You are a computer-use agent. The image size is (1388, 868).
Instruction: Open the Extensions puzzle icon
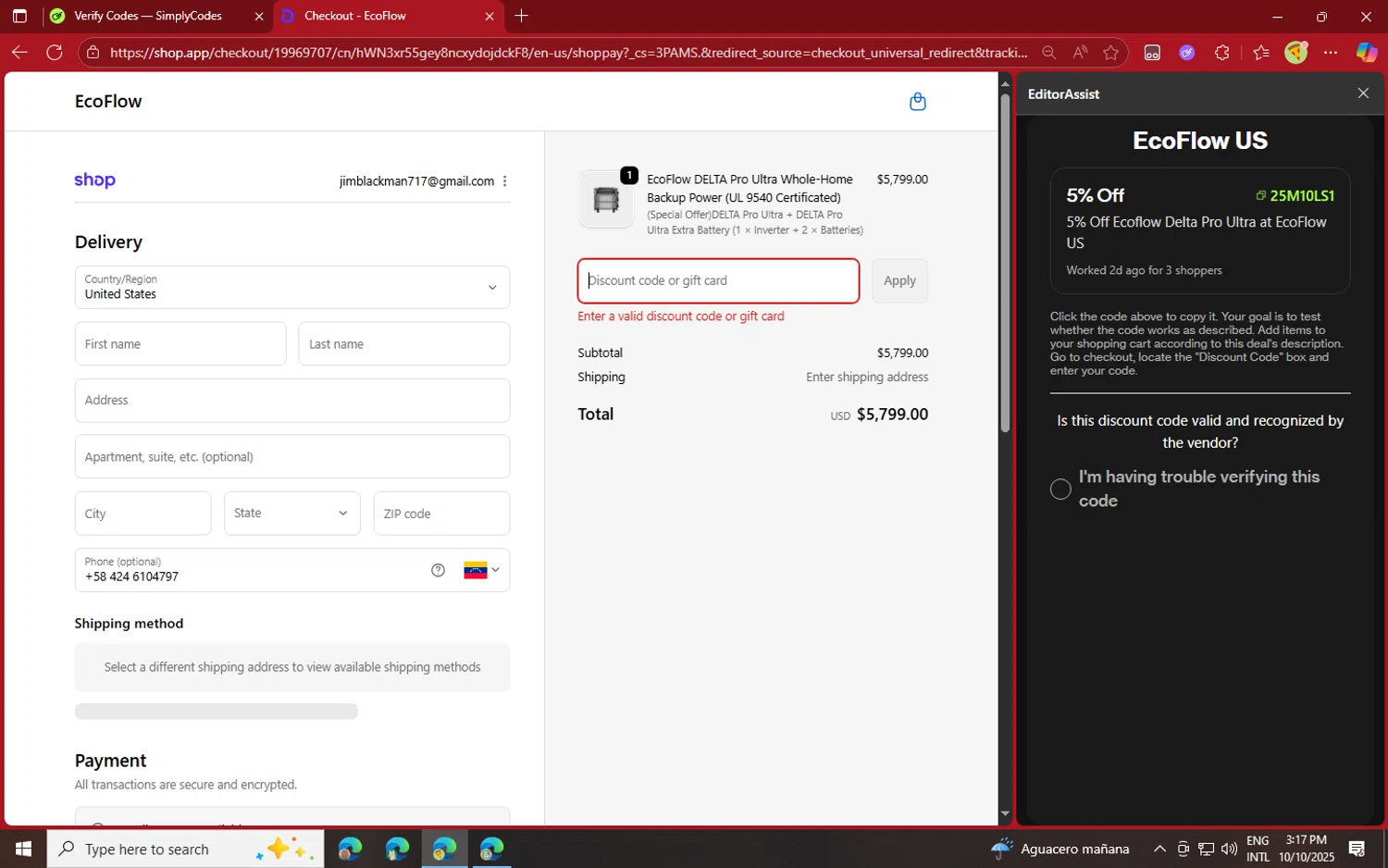[x=1222, y=53]
